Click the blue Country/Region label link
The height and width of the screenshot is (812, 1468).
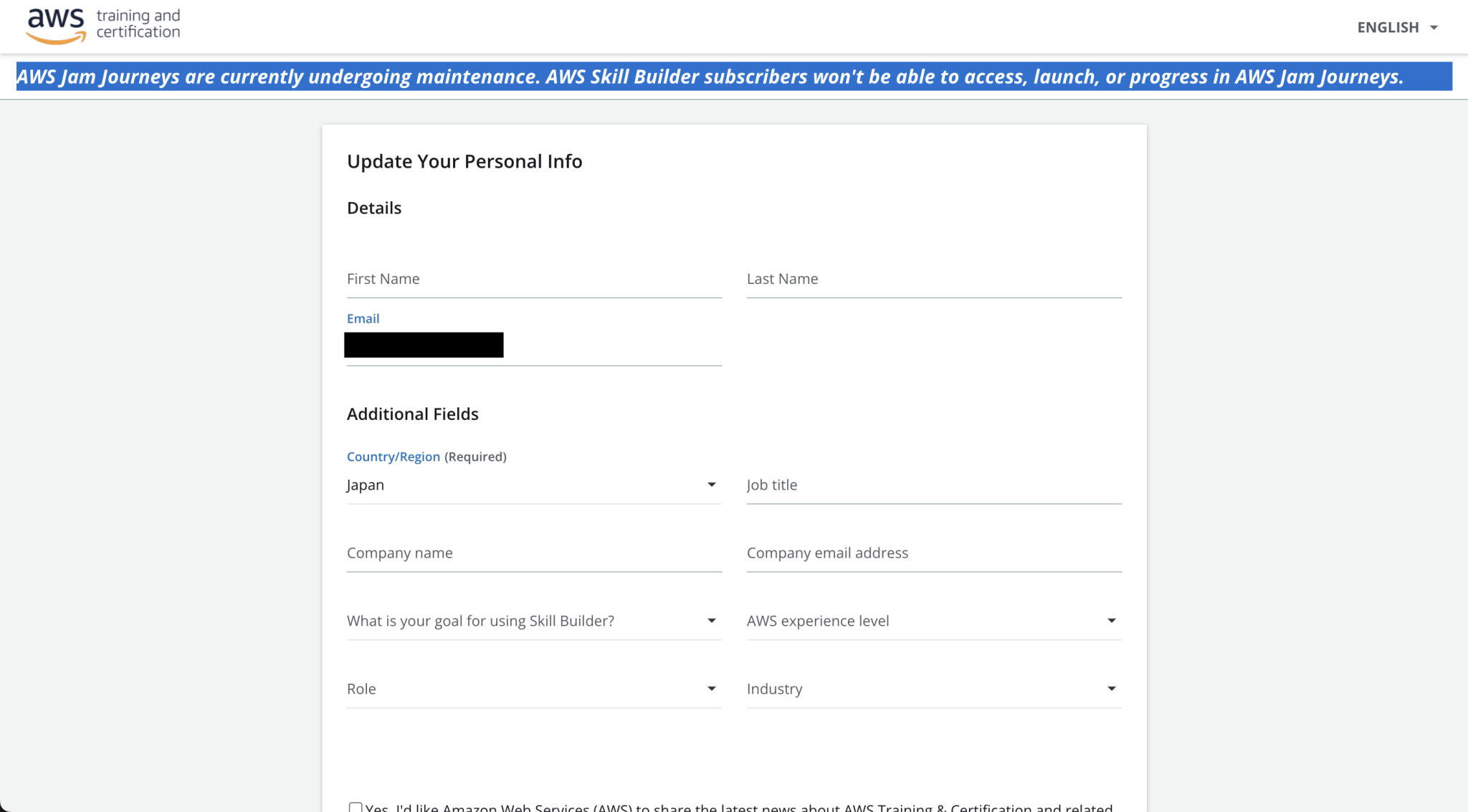(x=393, y=457)
